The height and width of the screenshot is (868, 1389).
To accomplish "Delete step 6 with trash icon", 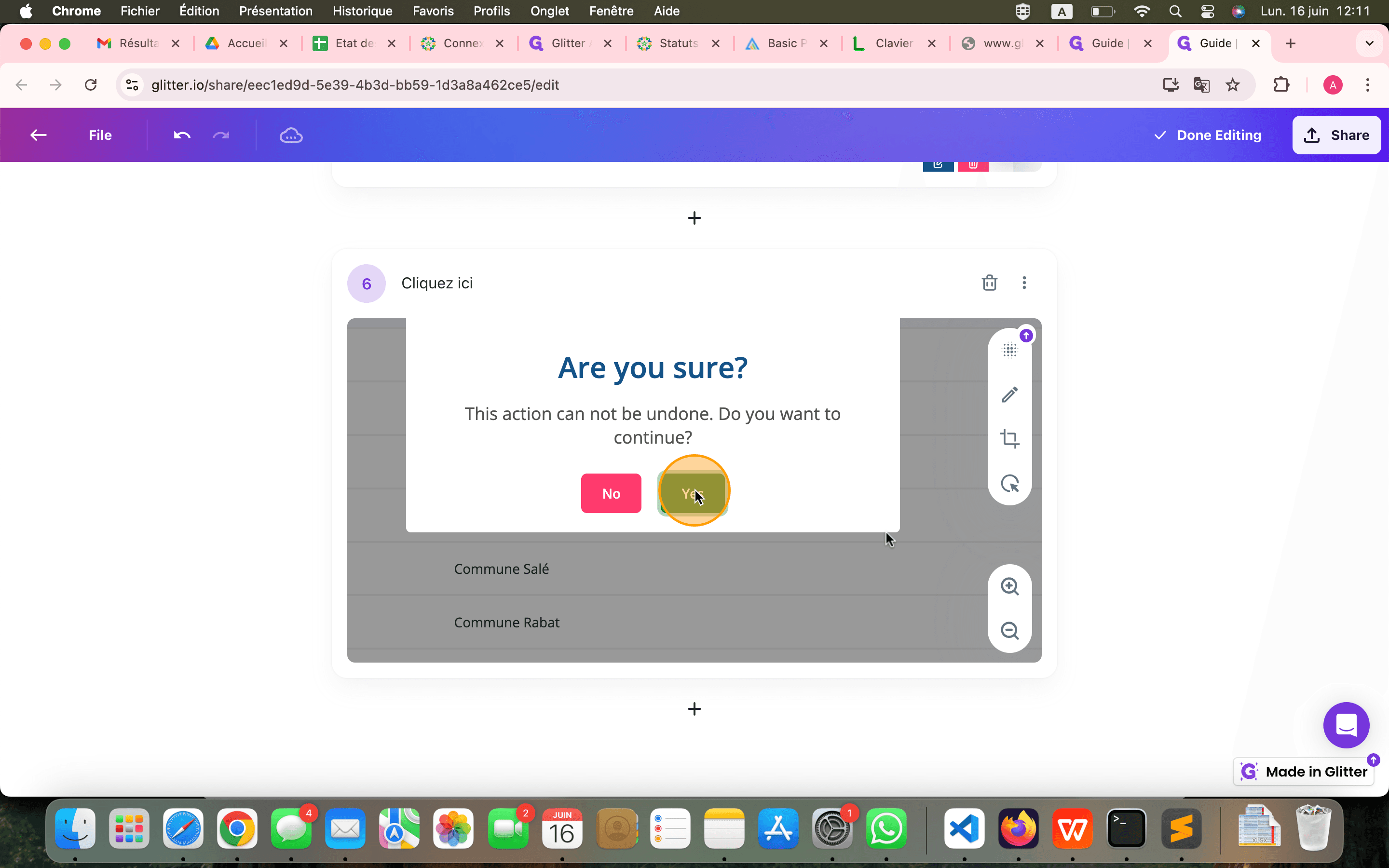I will [x=989, y=283].
